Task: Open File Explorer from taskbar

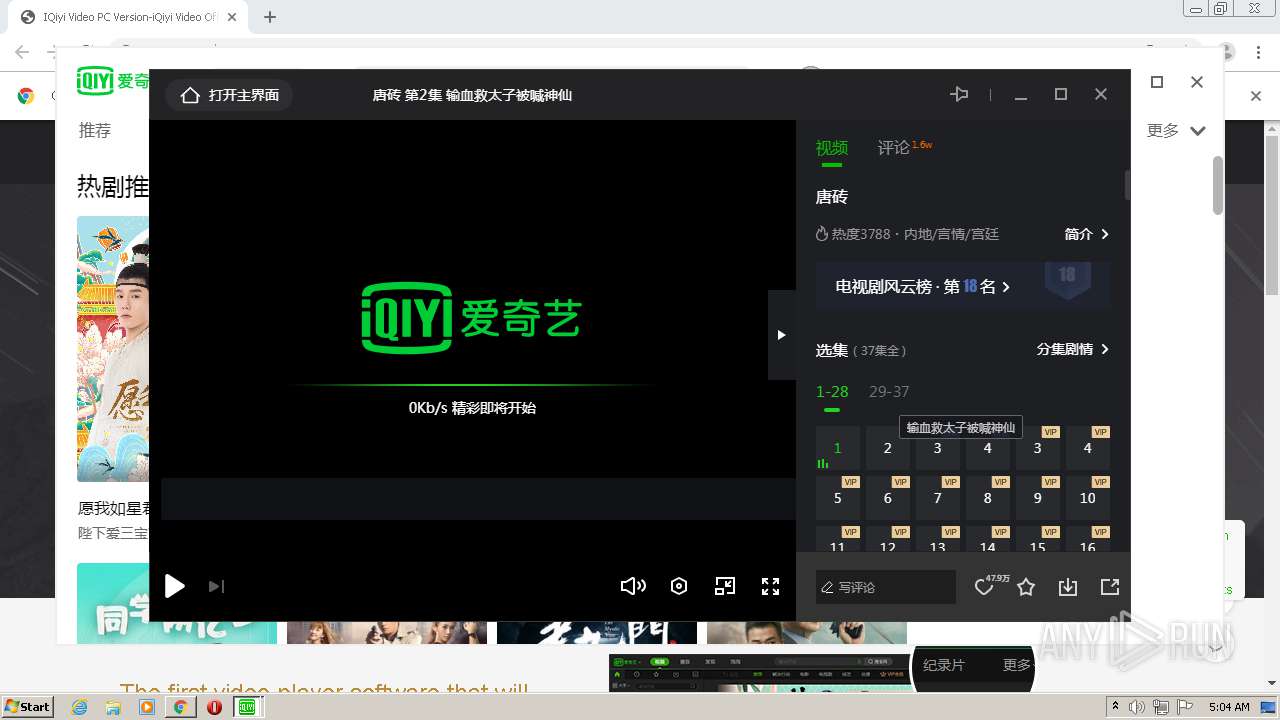Action: click(113, 707)
